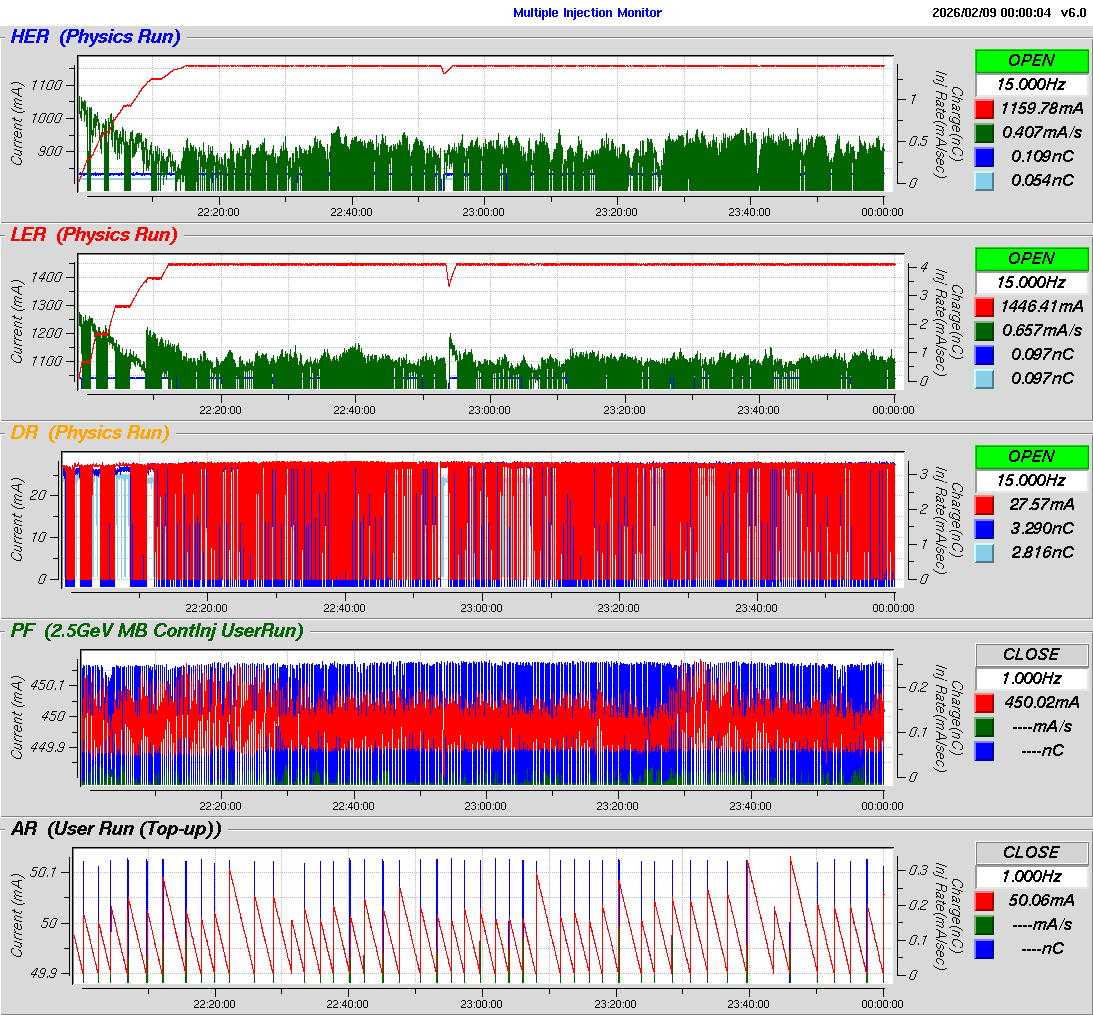Click the HER red current color swatch
Viewport: 1093px width, 1015px height.
click(984, 108)
